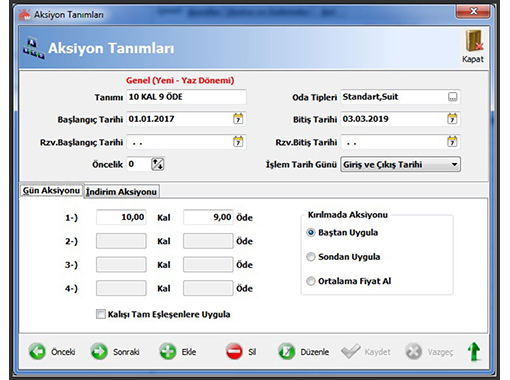Go to next record with Sonraki

pos(115,352)
